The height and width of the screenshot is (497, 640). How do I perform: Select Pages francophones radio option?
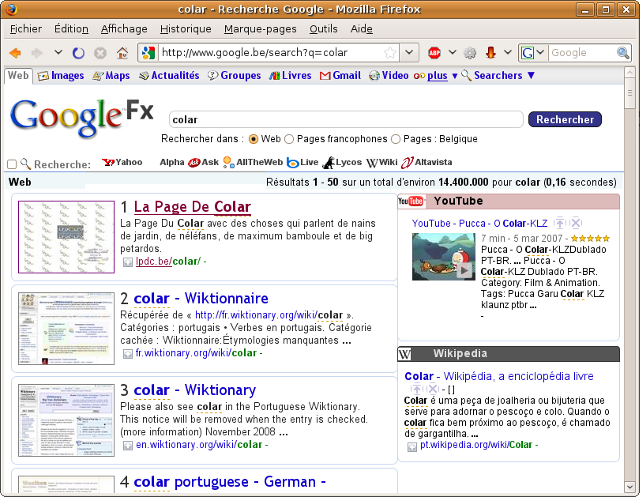289,139
